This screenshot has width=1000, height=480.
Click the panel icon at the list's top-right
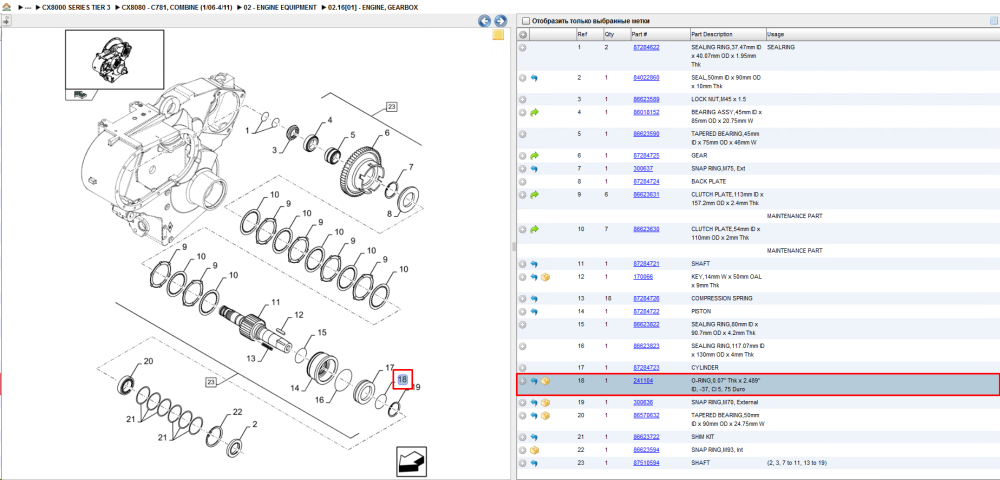993,20
